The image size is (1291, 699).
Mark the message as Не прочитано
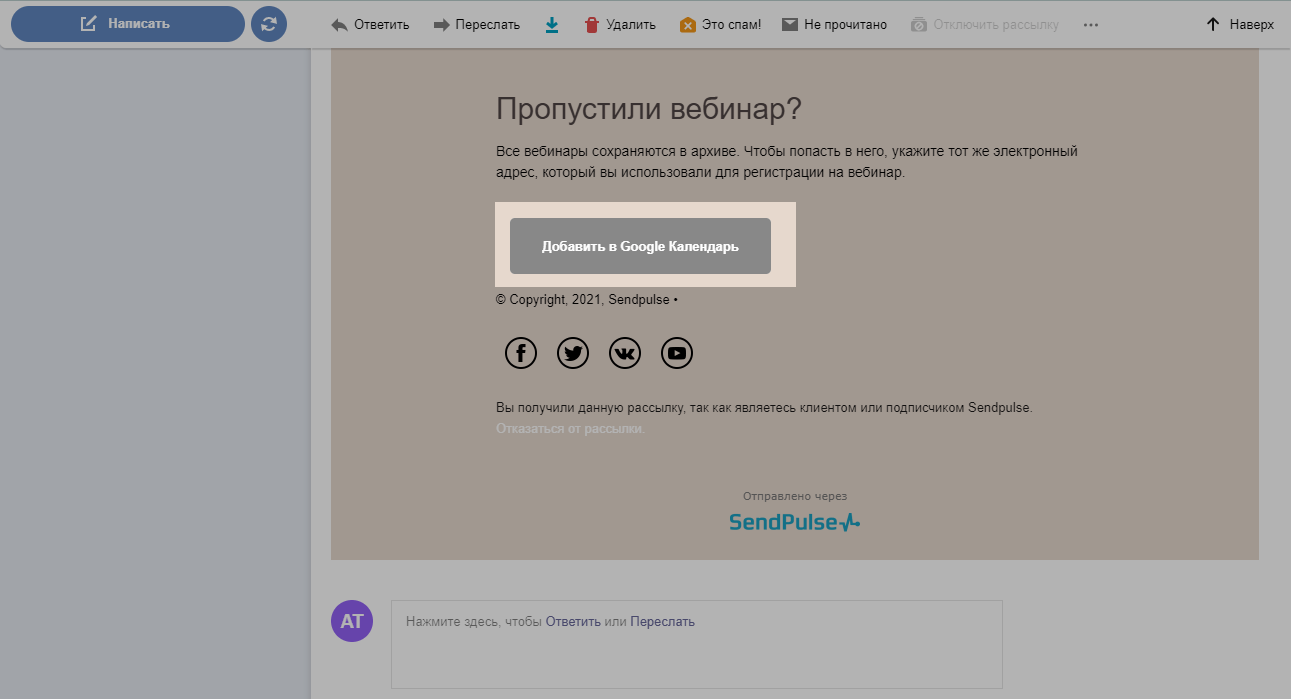(834, 25)
